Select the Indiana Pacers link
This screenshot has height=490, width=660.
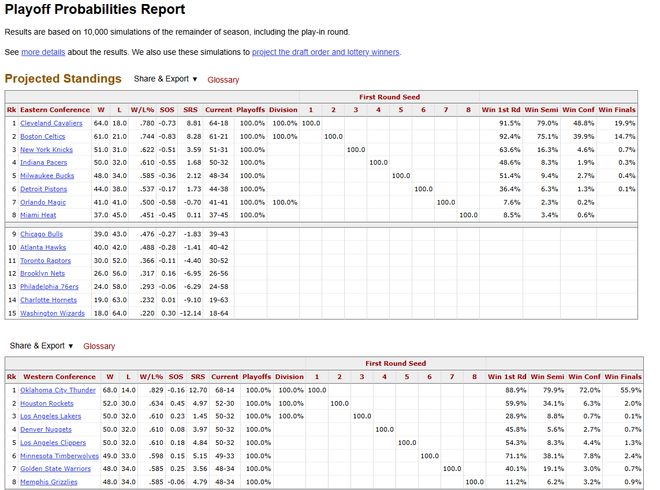point(43,162)
